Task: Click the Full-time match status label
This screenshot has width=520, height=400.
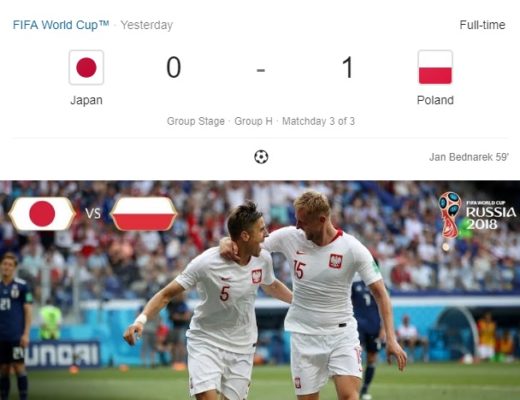Action: click(482, 25)
